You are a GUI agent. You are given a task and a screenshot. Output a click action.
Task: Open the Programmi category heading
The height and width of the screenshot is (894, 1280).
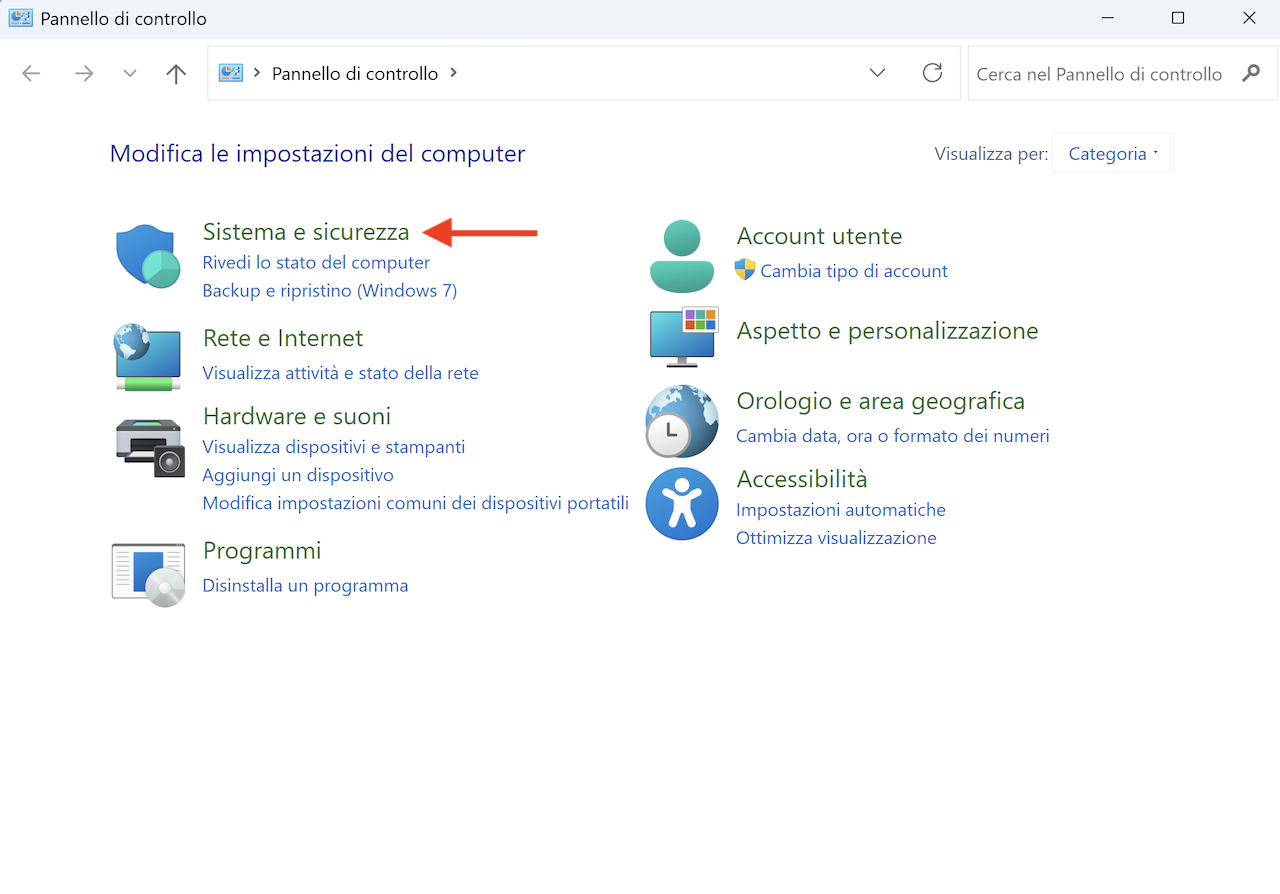[x=262, y=551]
